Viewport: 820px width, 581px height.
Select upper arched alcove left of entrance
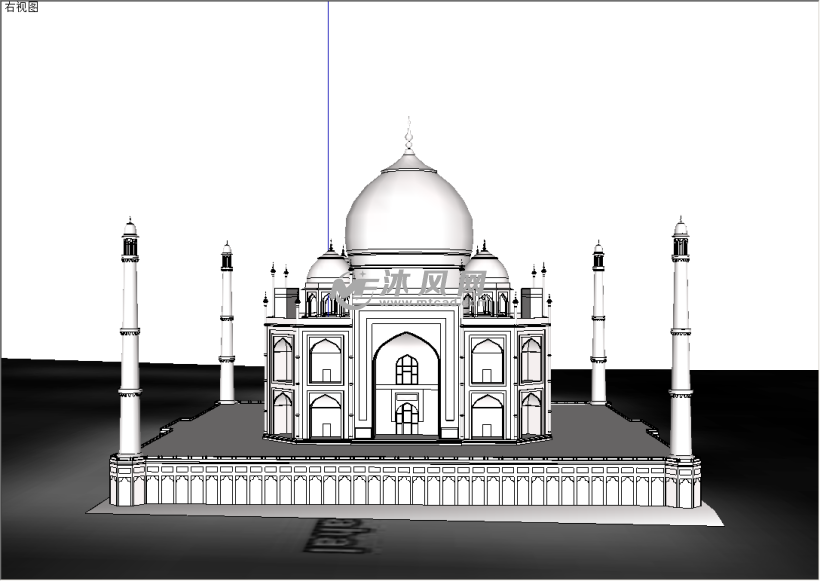coord(326,361)
